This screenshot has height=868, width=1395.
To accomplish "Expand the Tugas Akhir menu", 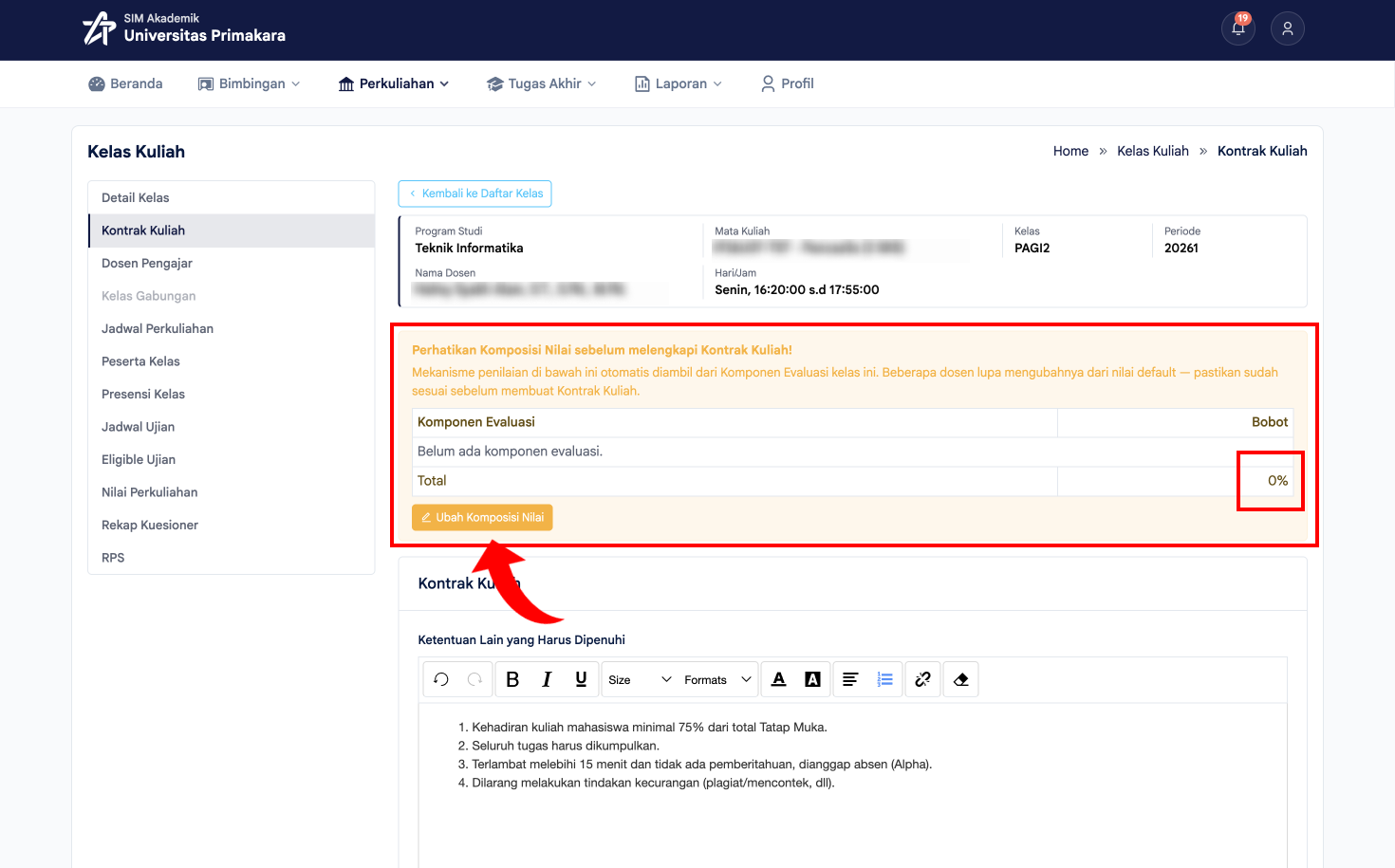I will pos(542,83).
